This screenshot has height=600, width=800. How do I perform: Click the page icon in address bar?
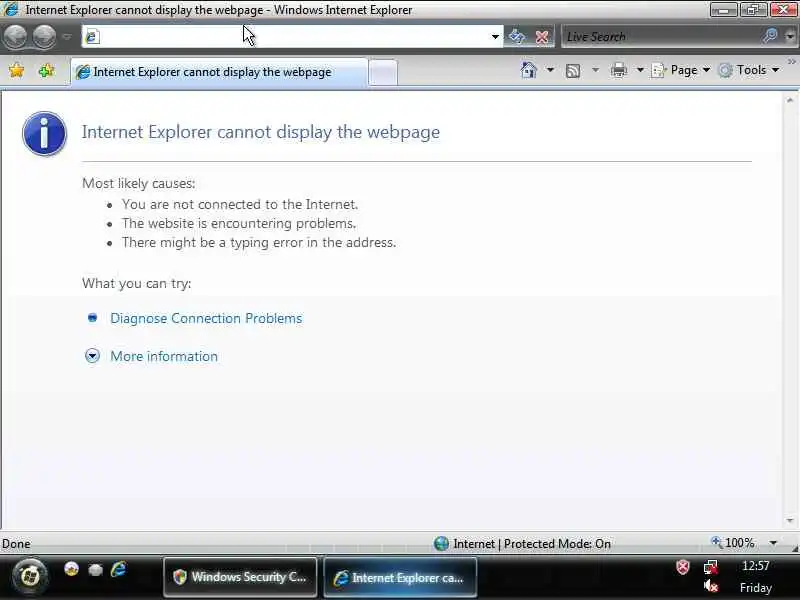[x=92, y=37]
